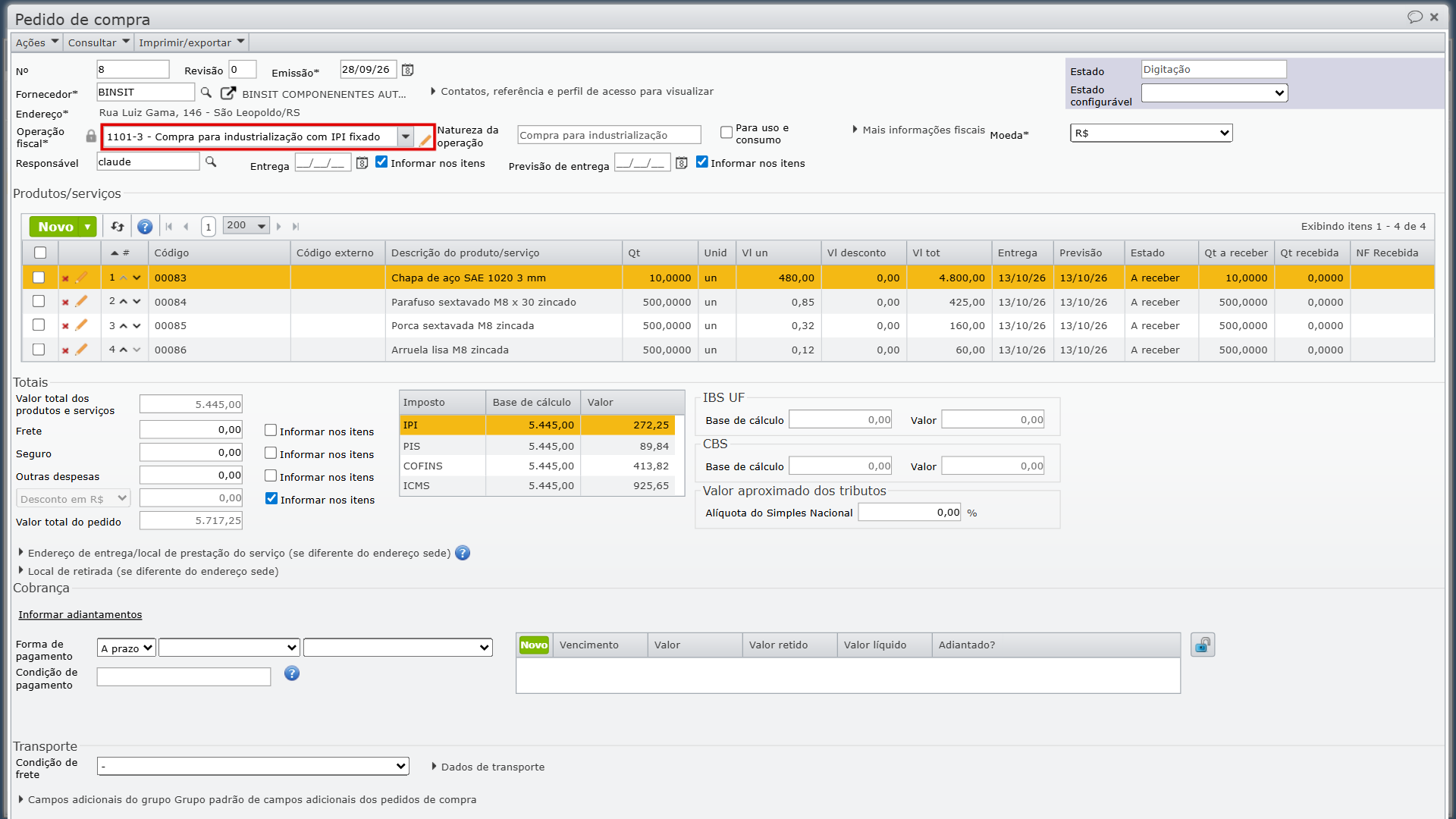Open the Consultar menu

pyautogui.click(x=99, y=42)
